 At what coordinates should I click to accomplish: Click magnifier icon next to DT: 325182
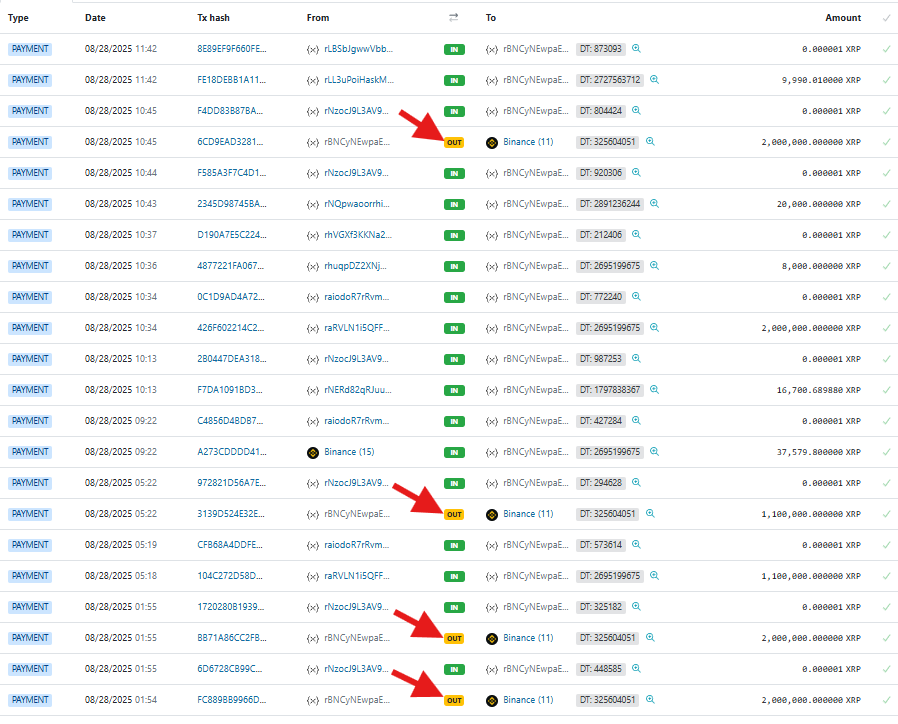[x=636, y=606]
